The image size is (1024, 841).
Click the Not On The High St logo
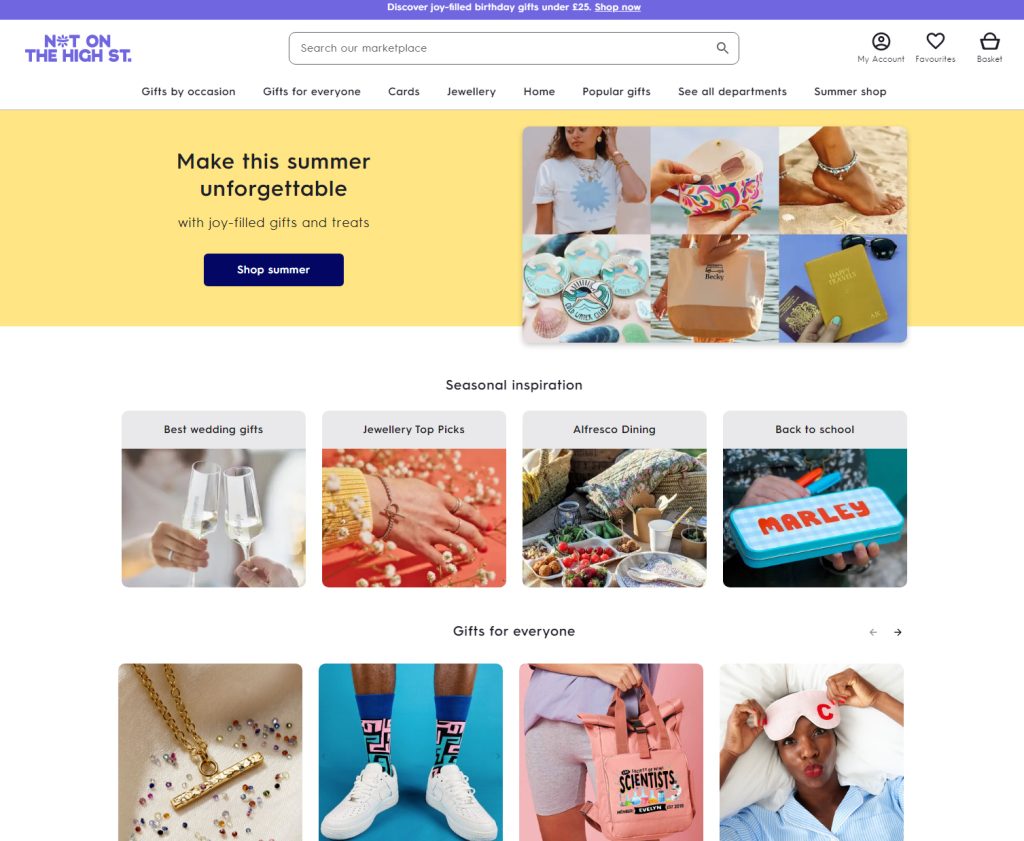tap(78, 48)
